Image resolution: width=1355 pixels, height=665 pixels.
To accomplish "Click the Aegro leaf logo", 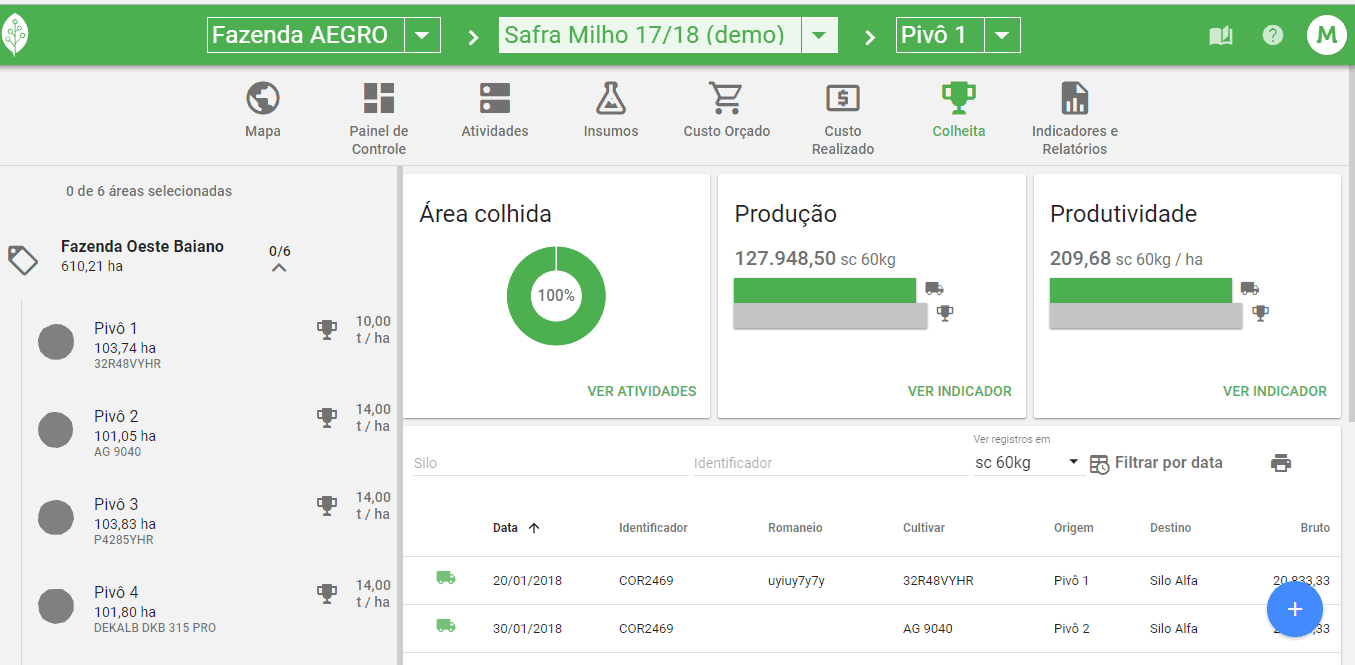I will coord(16,36).
